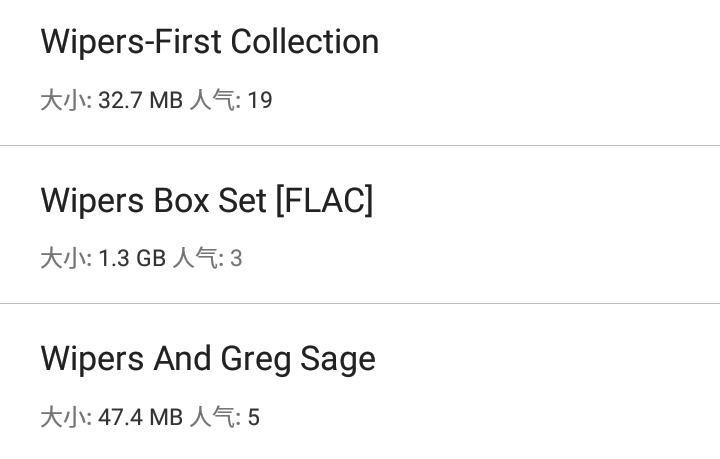Click the popularity count 5

tap(254, 417)
